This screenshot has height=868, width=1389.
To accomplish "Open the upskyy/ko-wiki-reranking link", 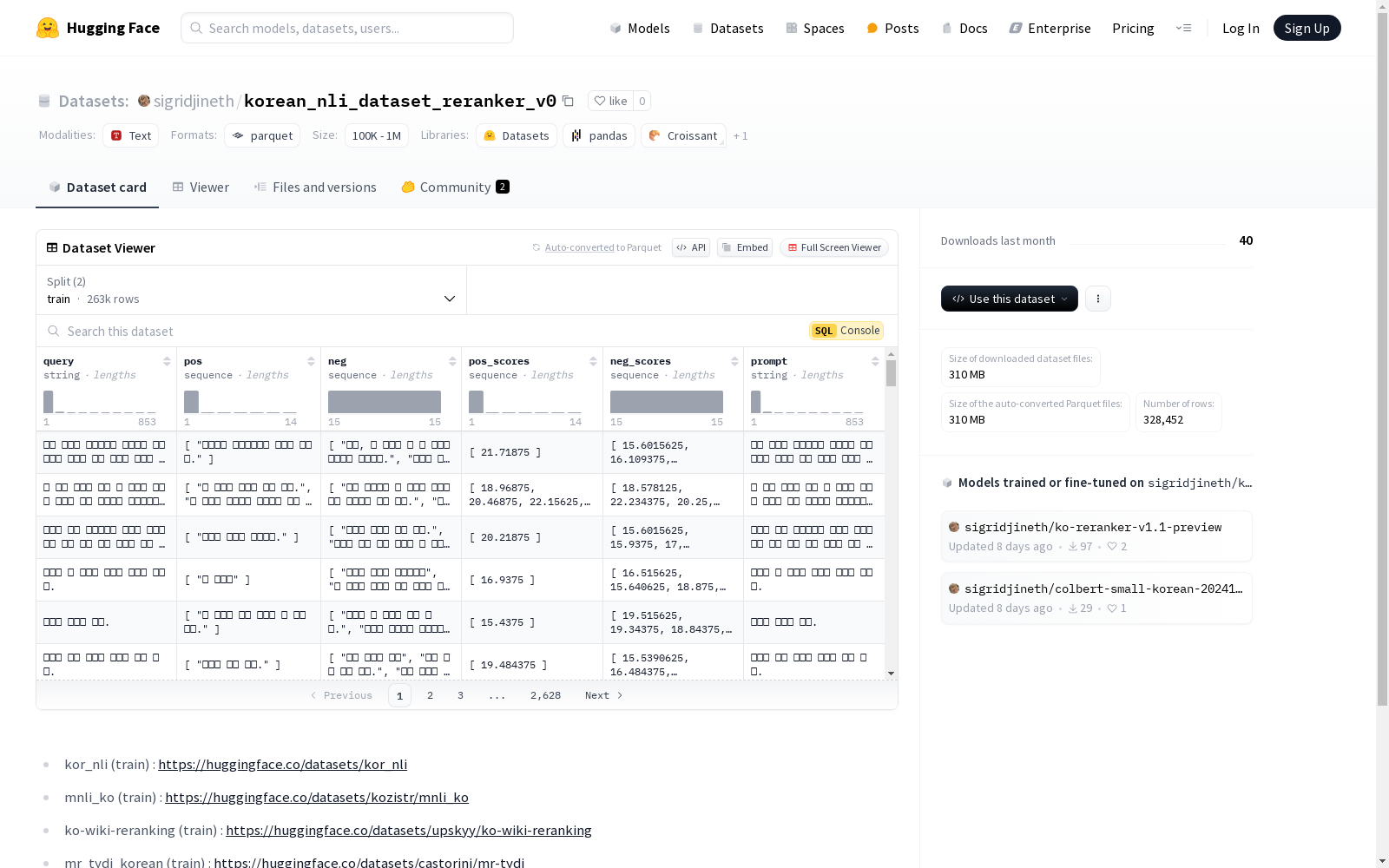I will (409, 830).
